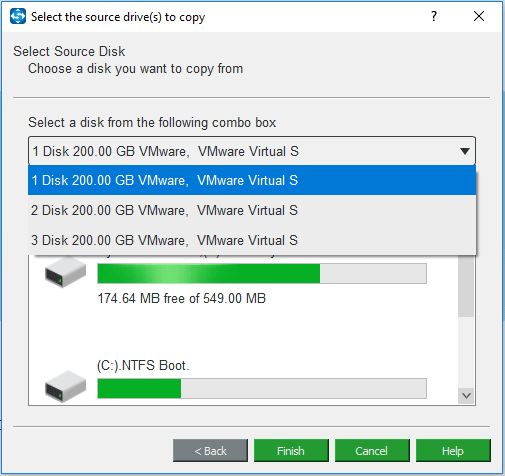Click the Cancel button
505x476 pixels.
[372, 451]
